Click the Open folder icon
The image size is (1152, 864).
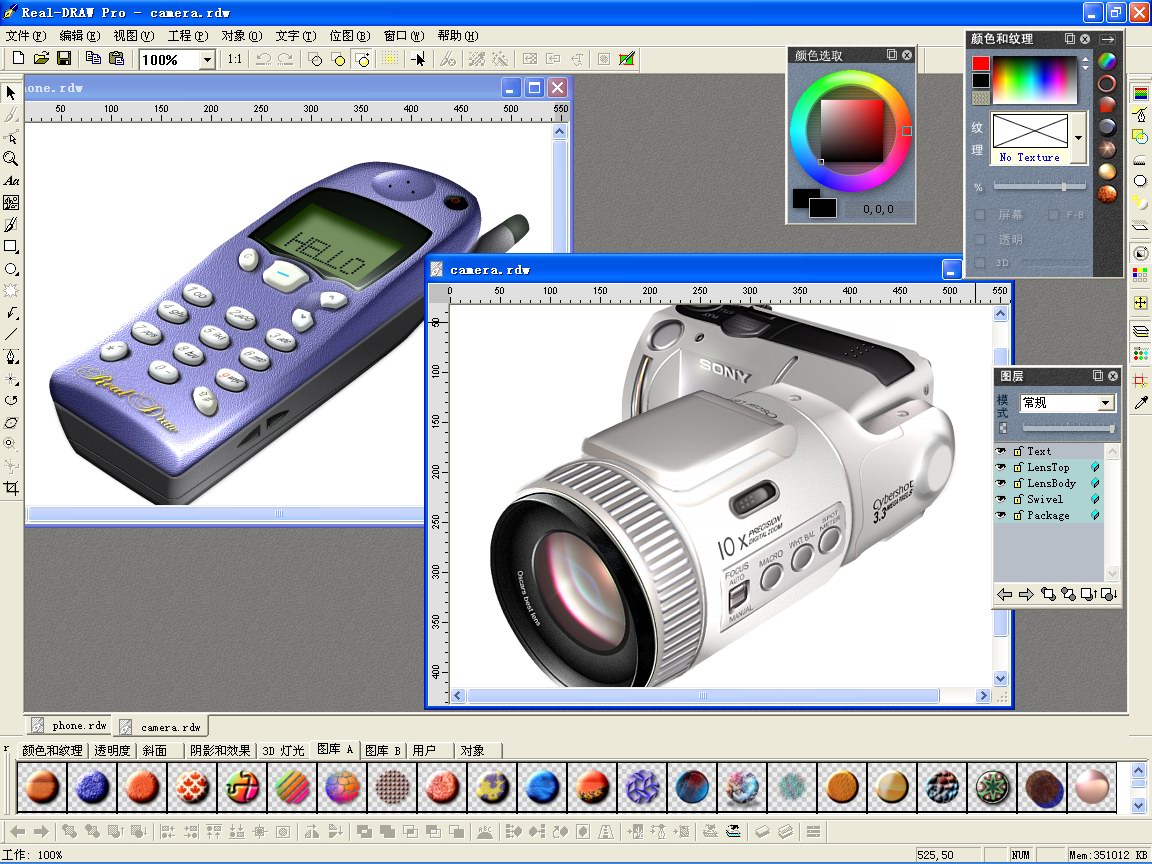[41, 59]
